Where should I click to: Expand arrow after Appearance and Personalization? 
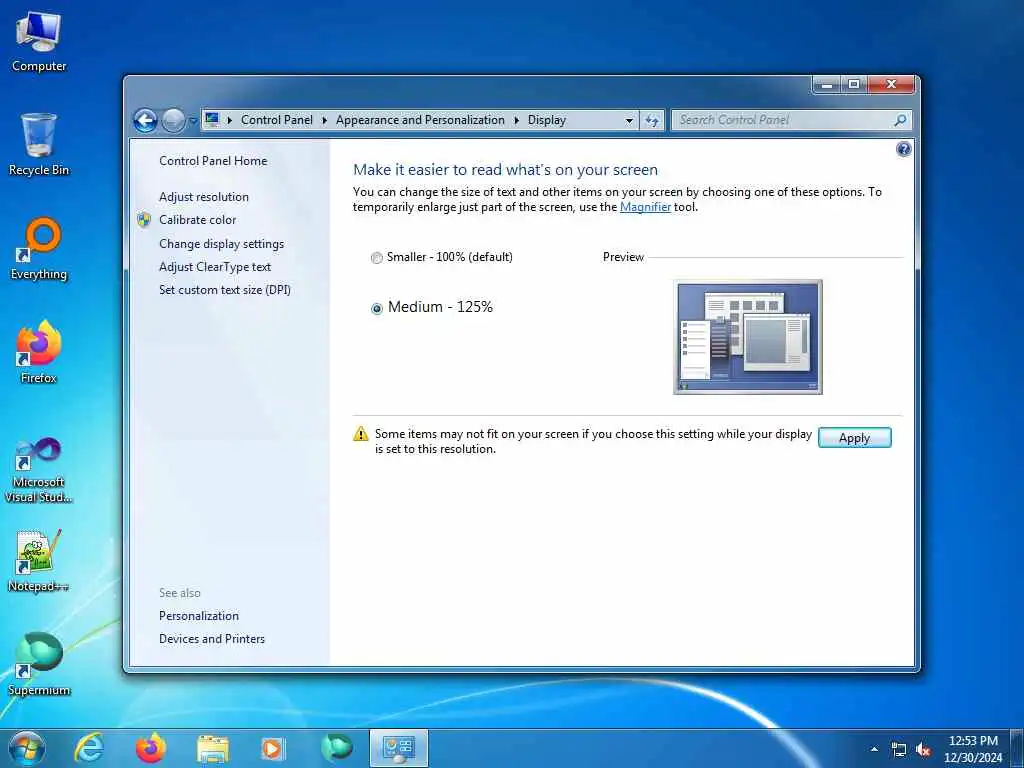point(516,120)
